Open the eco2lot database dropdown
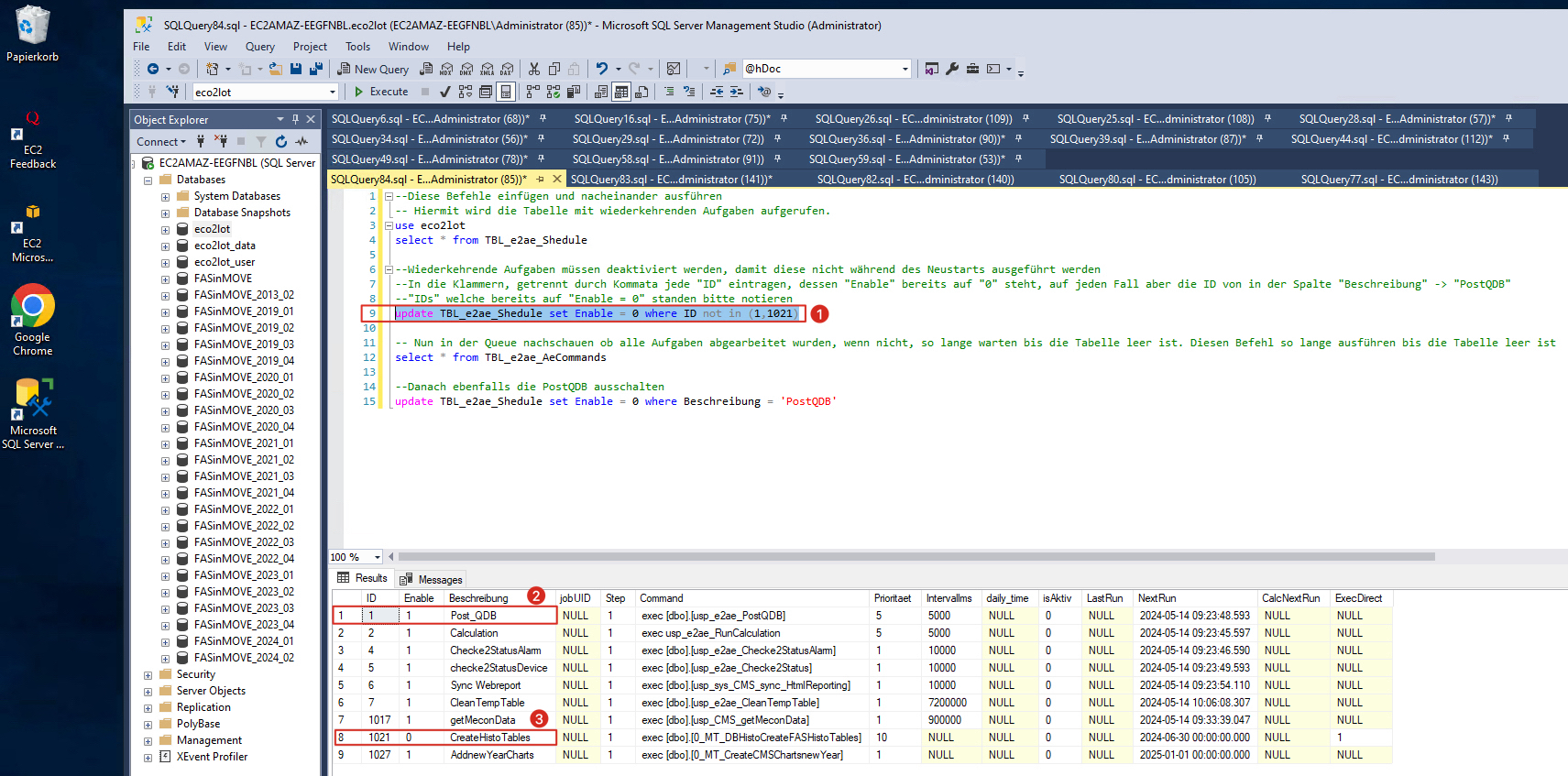Screen dimensions: 1568x776 point(333,93)
